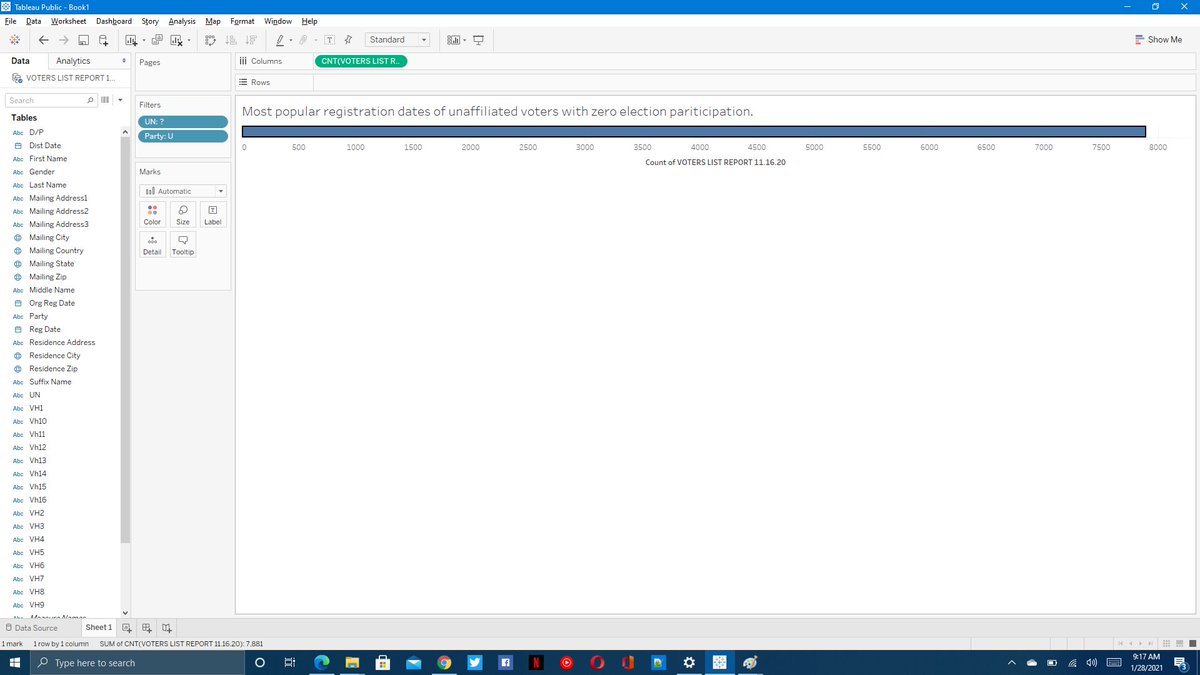The image size is (1200, 675).
Task: Select the Residence Zip field
Action: (x=53, y=369)
